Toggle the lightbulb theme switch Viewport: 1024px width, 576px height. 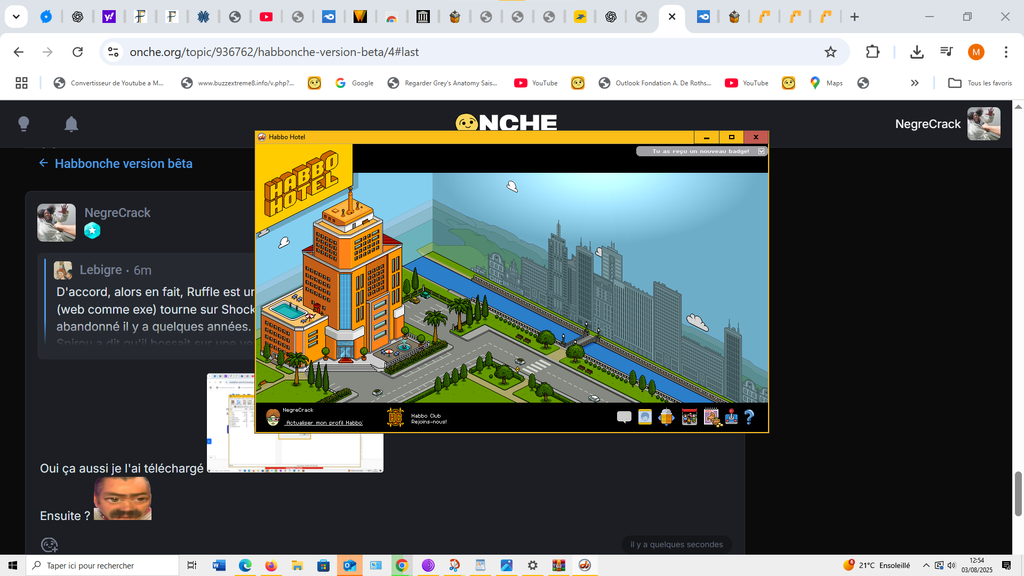coord(24,124)
